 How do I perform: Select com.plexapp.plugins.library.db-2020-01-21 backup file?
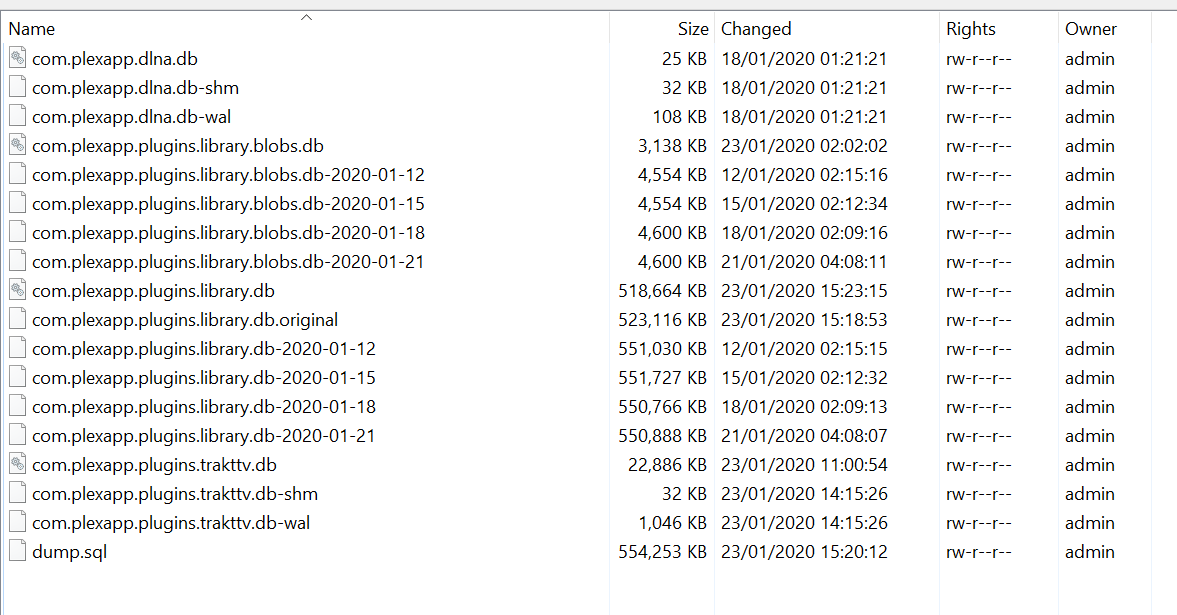203,436
